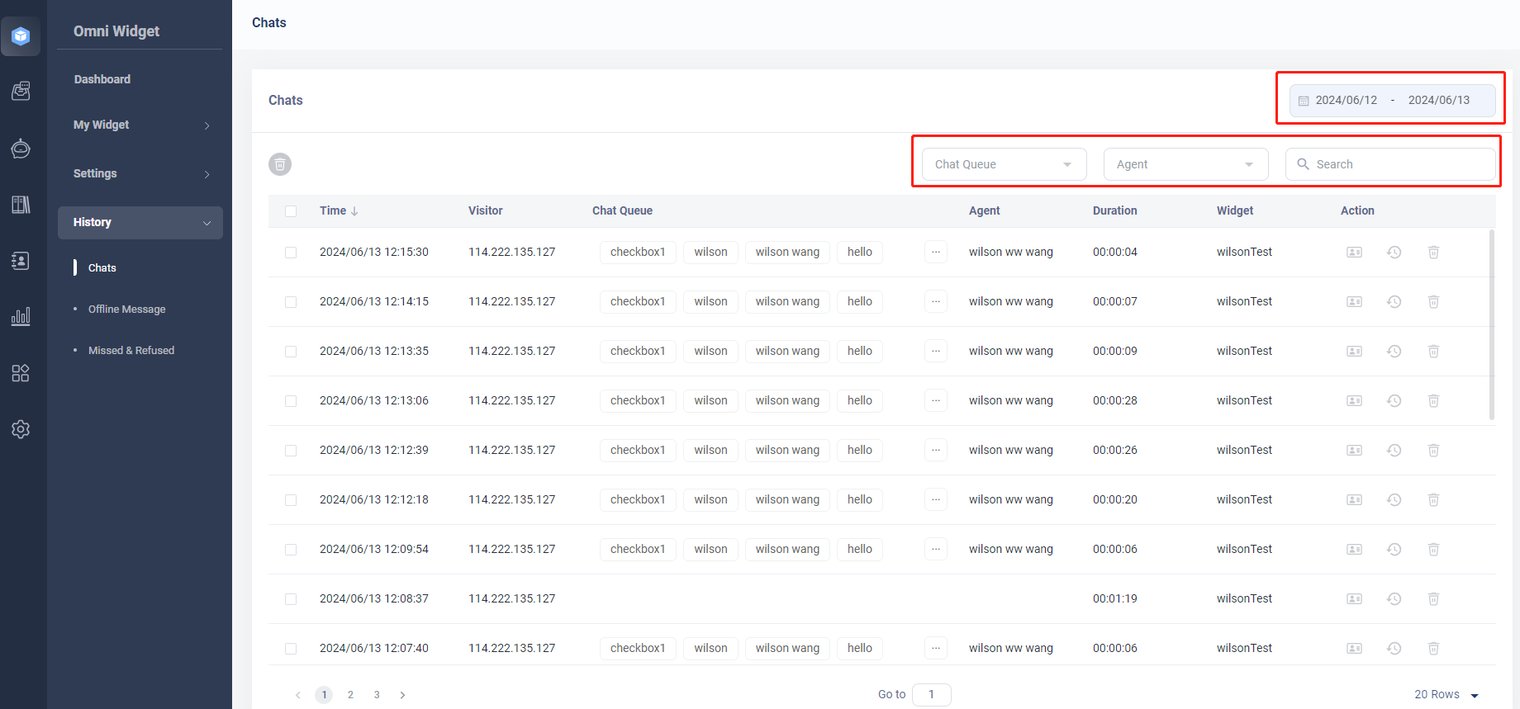Open the Agent filter dropdown
Viewport: 1520px width, 709px height.
click(x=1185, y=164)
